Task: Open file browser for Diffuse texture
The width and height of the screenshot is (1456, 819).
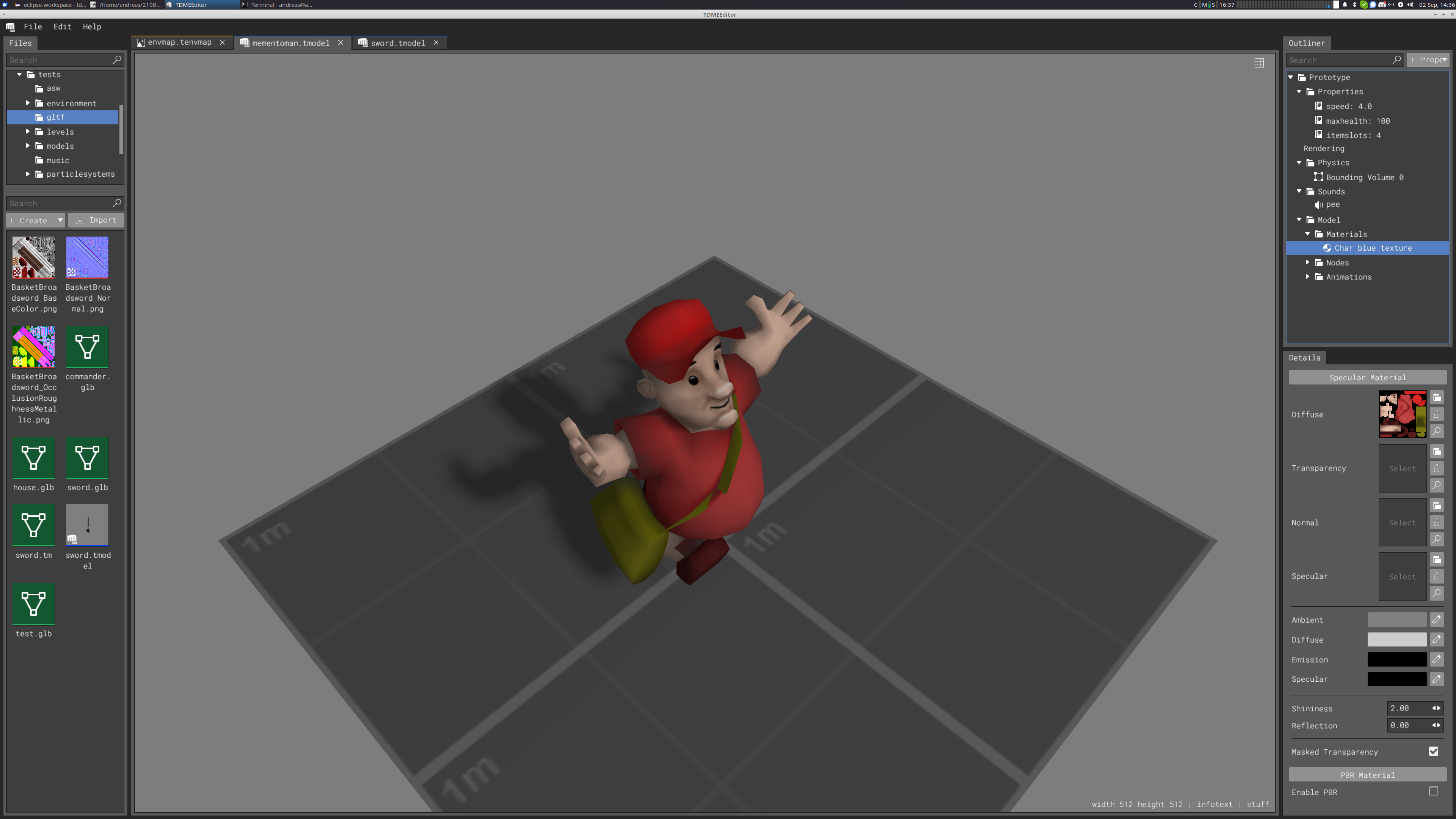Action: (1436, 397)
